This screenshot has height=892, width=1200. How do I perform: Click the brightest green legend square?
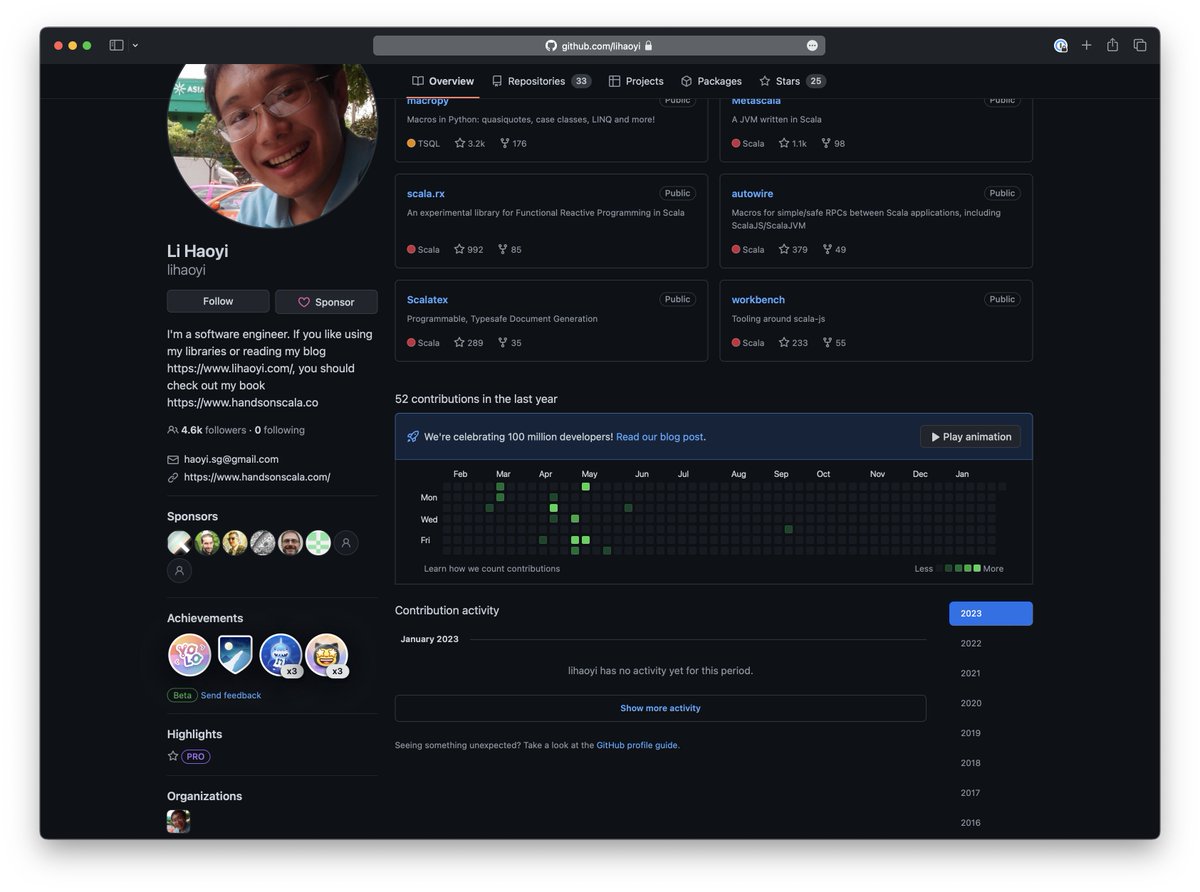point(977,568)
